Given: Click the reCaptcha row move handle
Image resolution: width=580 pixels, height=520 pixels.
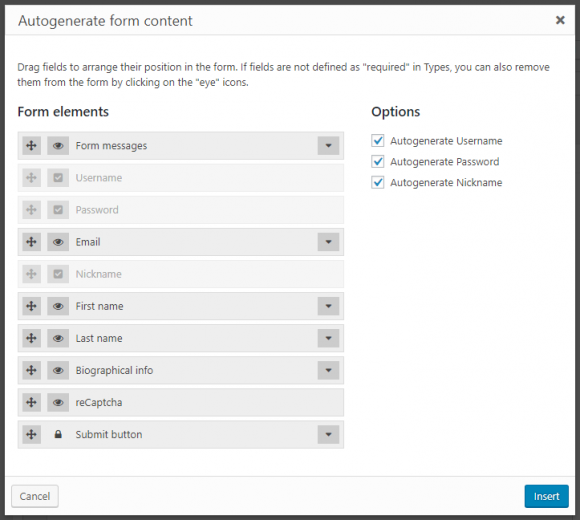Looking at the screenshot, I should click(31, 402).
